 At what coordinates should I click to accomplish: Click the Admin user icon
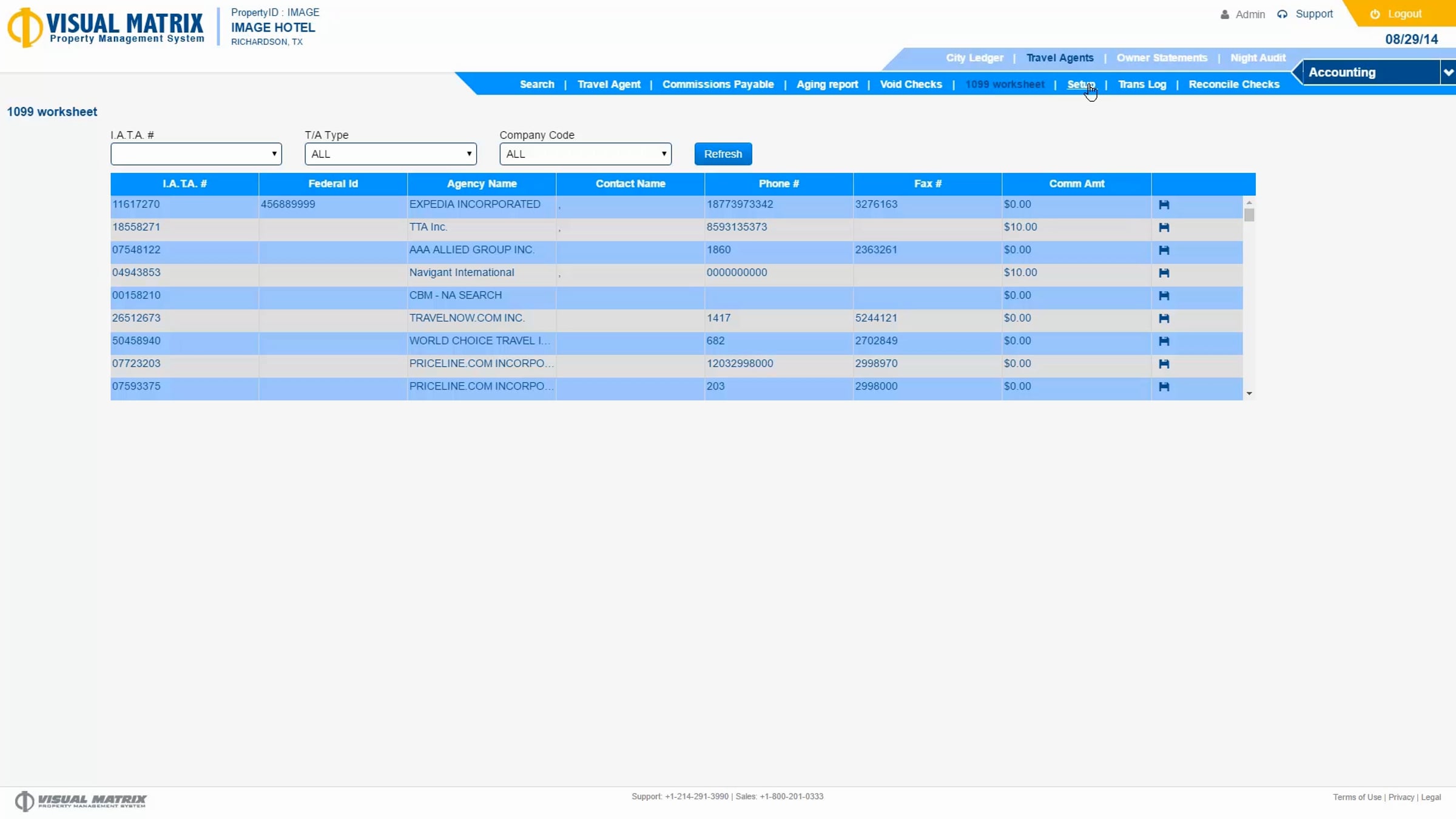[x=1225, y=15]
